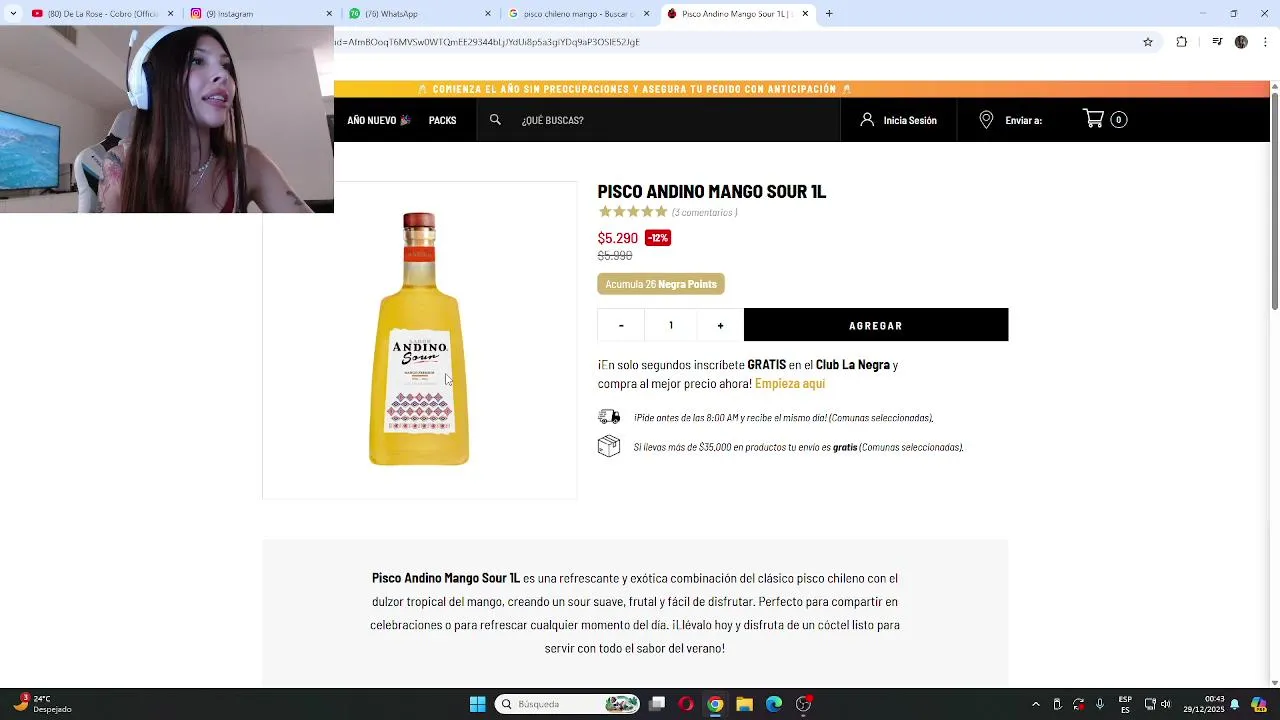
Task: Open Chrome profile avatar
Action: [x=1241, y=42]
